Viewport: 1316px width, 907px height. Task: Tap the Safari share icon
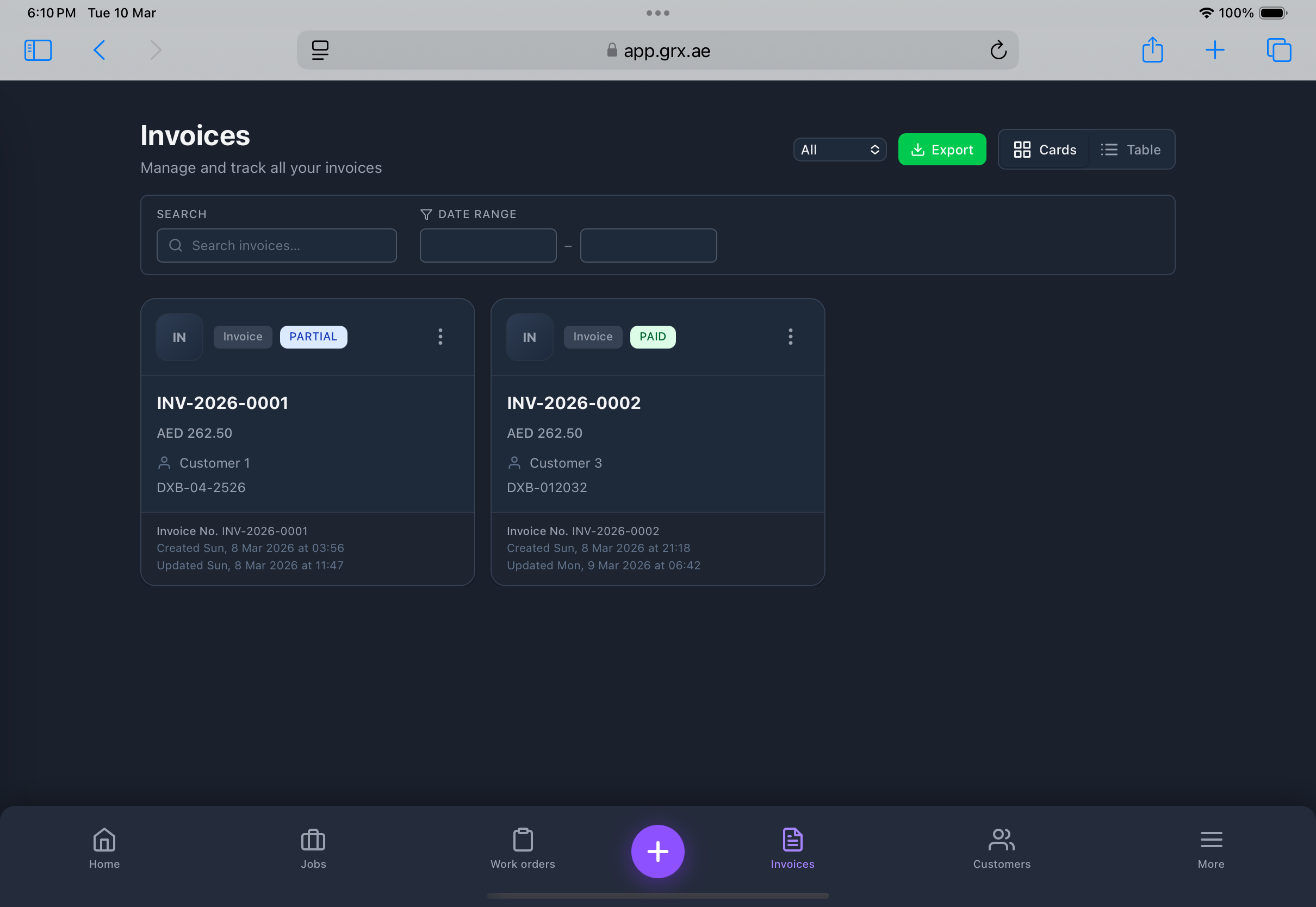coord(1152,50)
